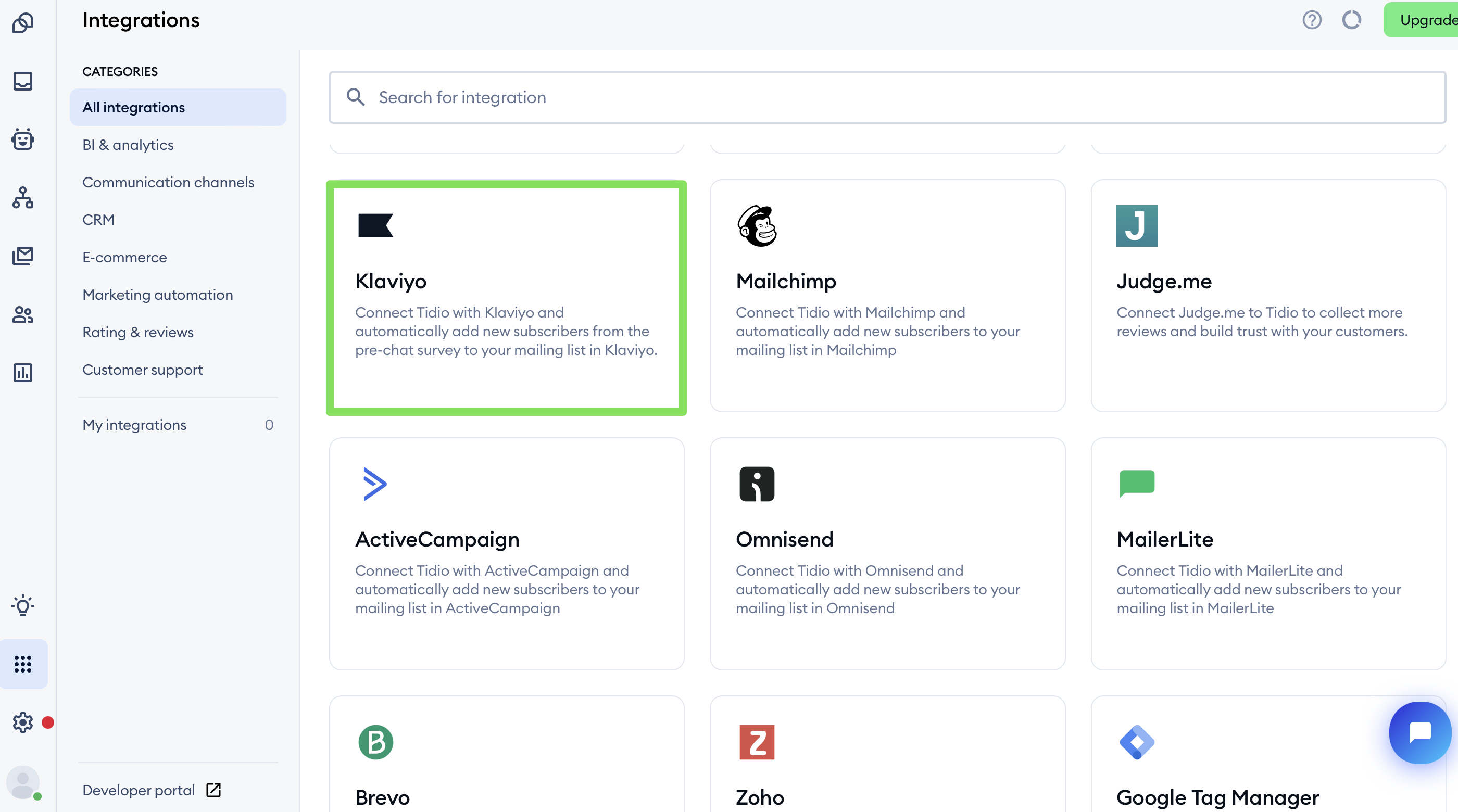Open the Zoho integration title
The image size is (1458, 812).
point(760,797)
